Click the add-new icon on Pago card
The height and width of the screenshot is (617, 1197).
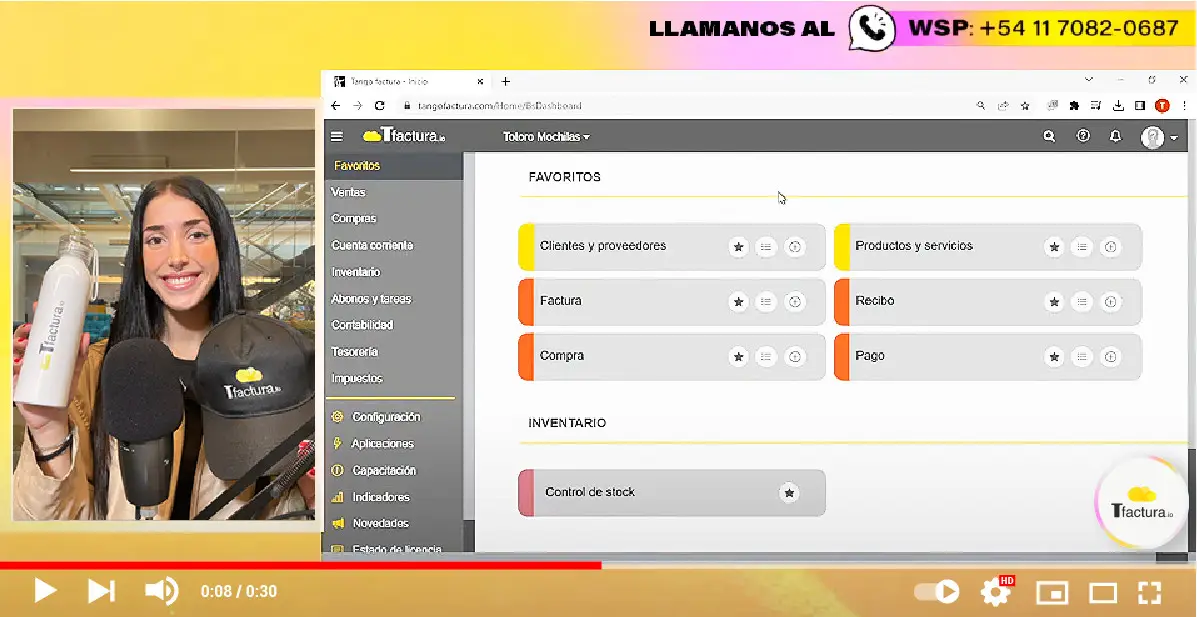1111,357
